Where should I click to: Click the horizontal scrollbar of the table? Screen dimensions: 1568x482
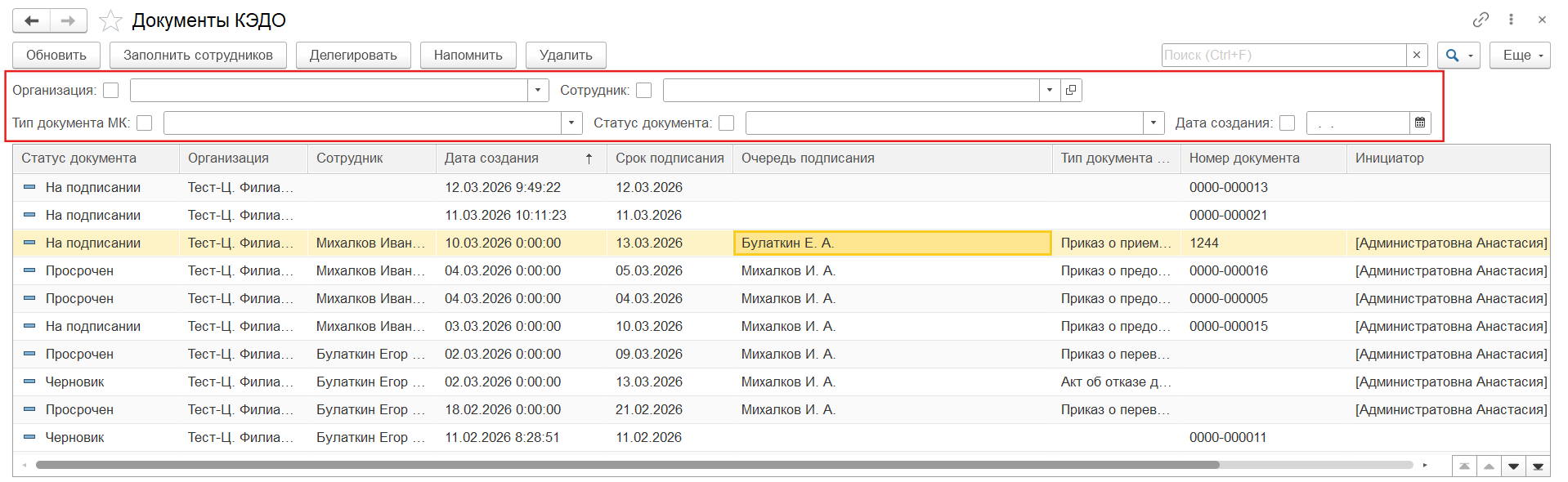click(627, 465)
